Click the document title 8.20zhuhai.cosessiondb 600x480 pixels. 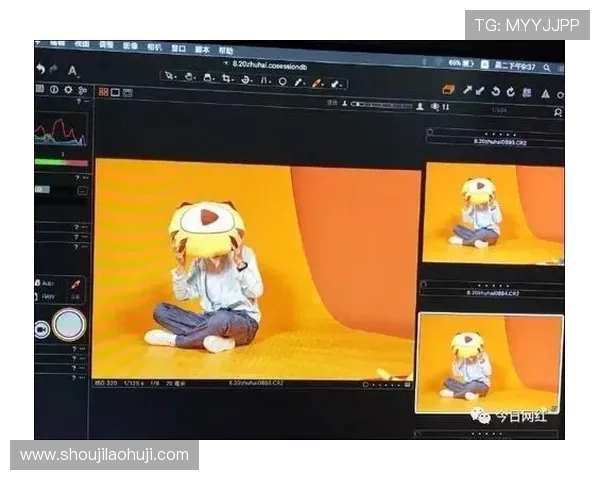click(x=269, y=65)
